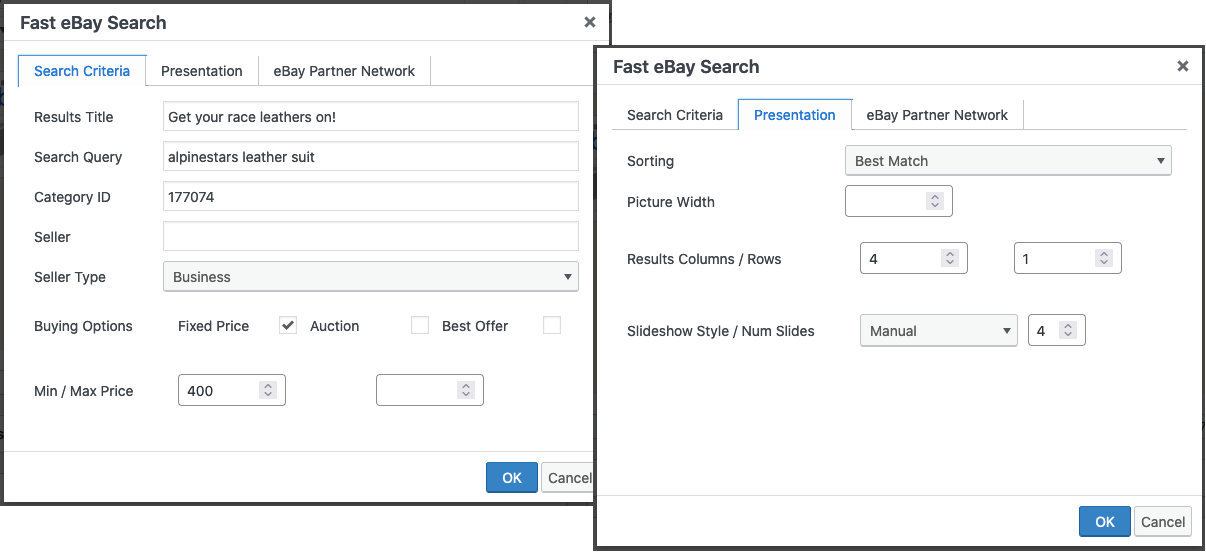Adjust the Num Slides stepper
Image resolution: width=1206 pixels, height=552 pixels.
[x=1067, y=330]
